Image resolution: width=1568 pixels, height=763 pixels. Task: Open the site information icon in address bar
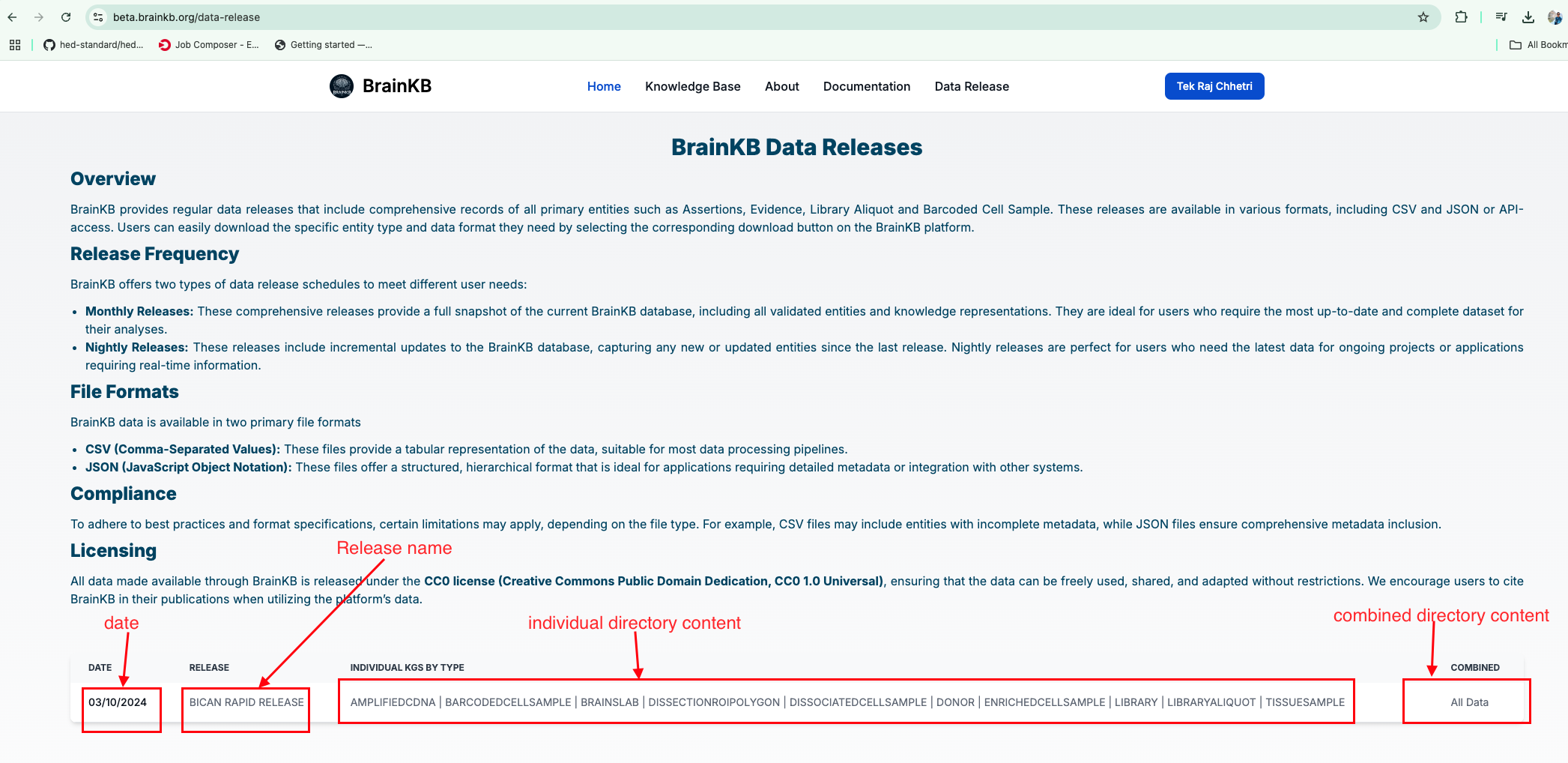coord(98,17)
